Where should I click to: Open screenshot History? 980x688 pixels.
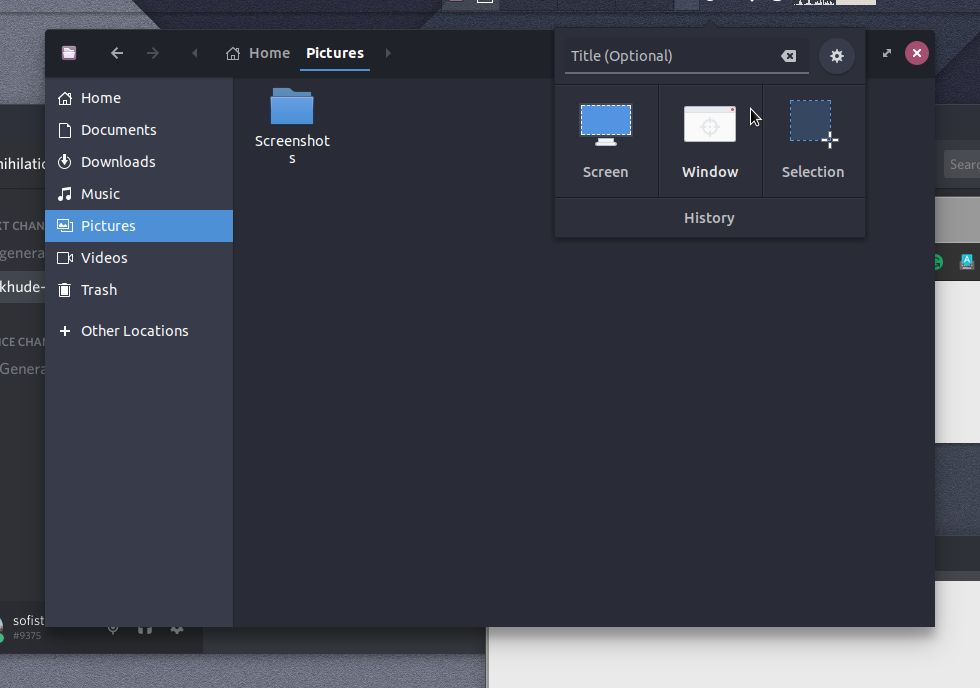(x=709, y=218)
